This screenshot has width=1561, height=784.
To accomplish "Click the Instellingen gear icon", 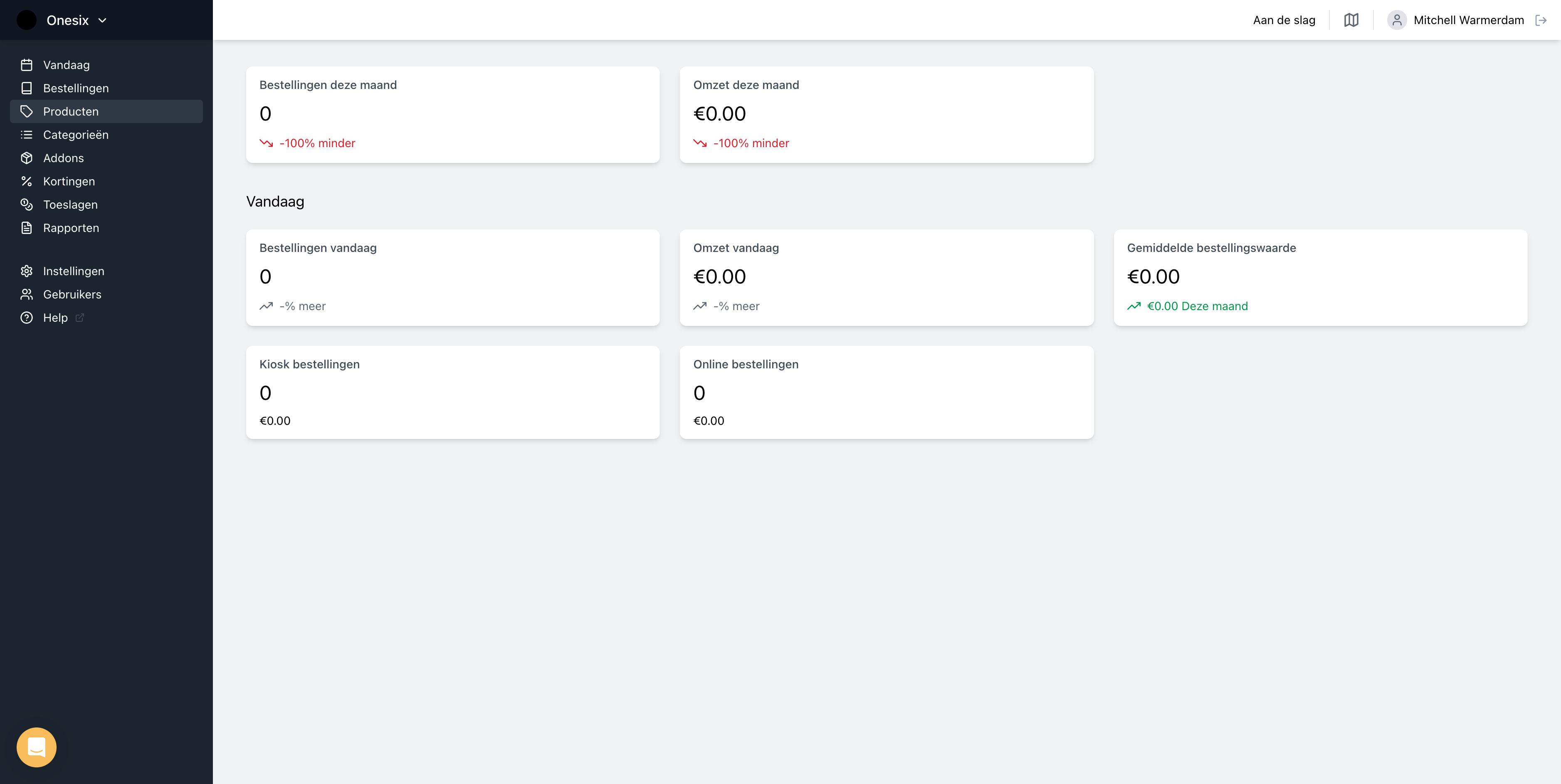I will pos(27,271).
